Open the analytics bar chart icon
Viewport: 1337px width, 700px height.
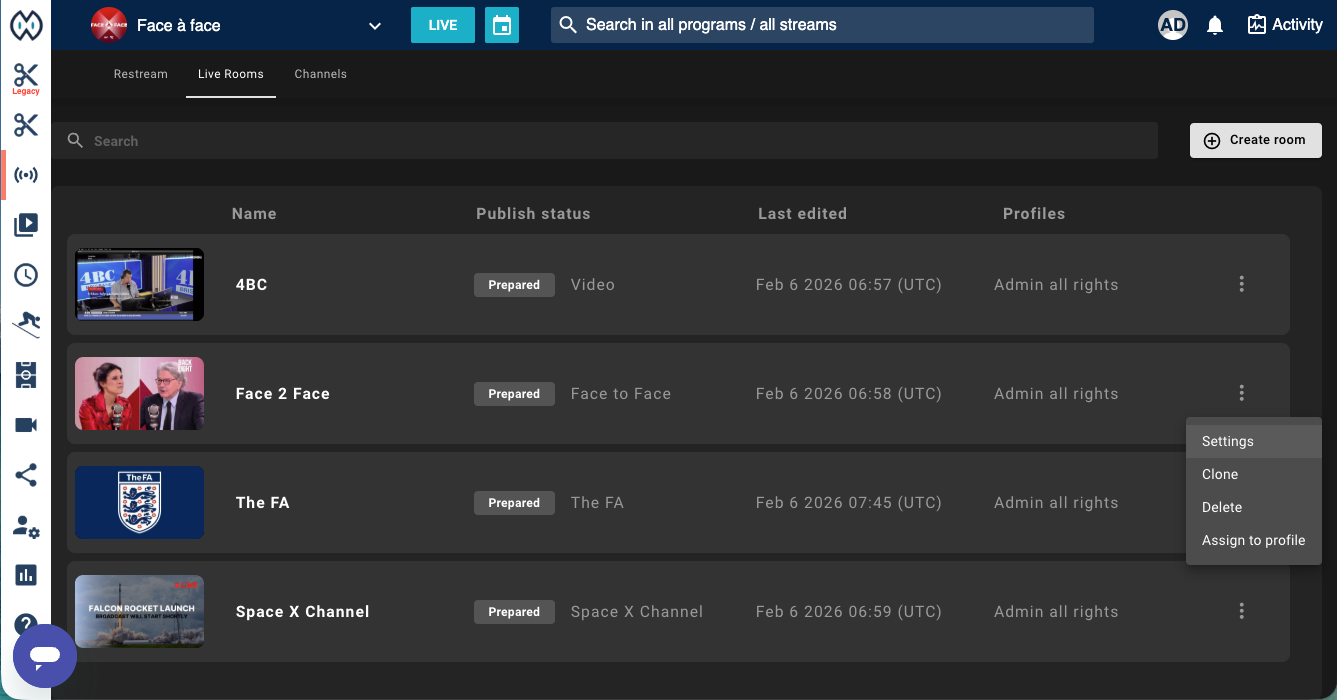pyautogui.click(x=26, y=575)
